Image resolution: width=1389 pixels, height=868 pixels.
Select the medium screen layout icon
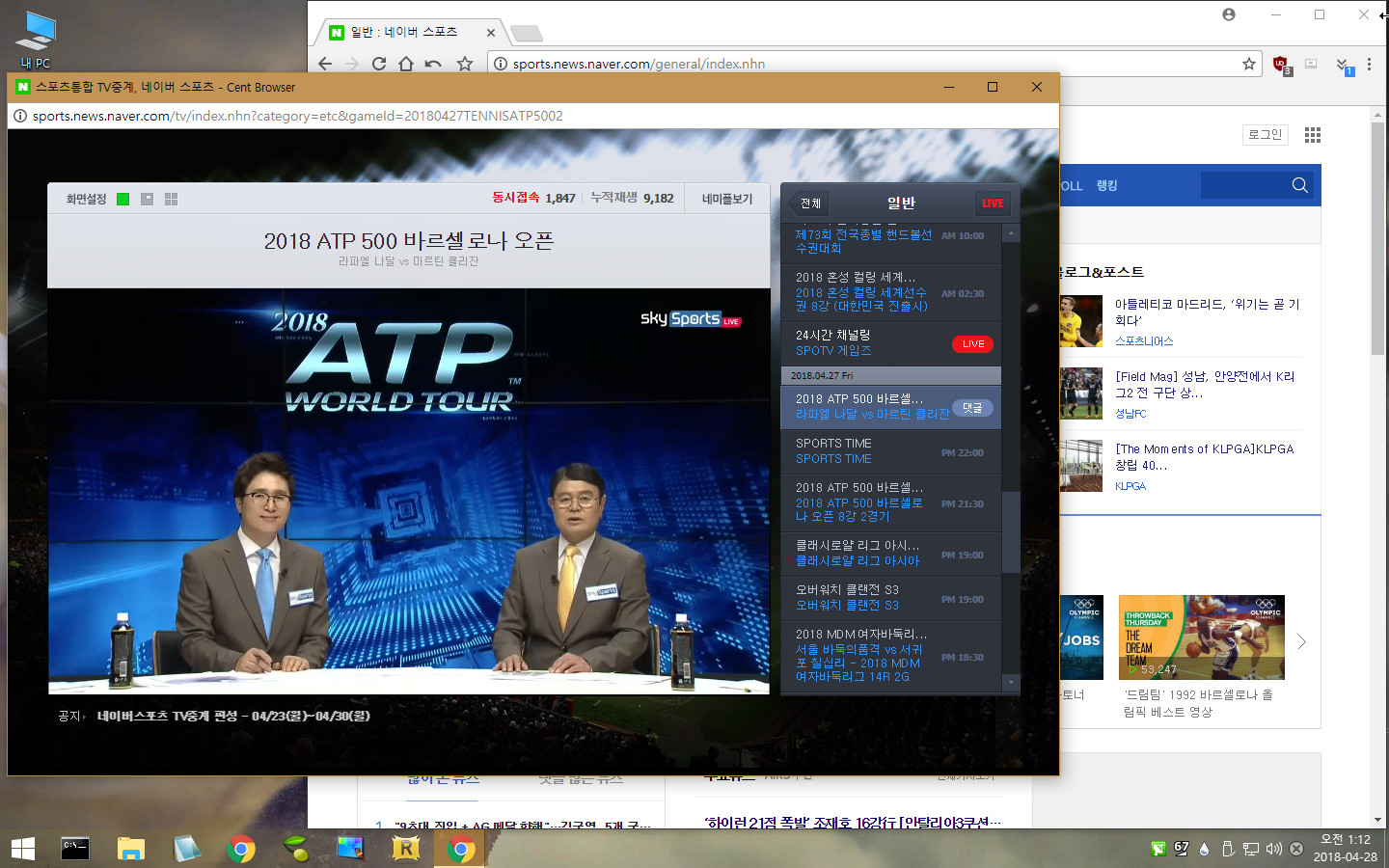point(147,199)
